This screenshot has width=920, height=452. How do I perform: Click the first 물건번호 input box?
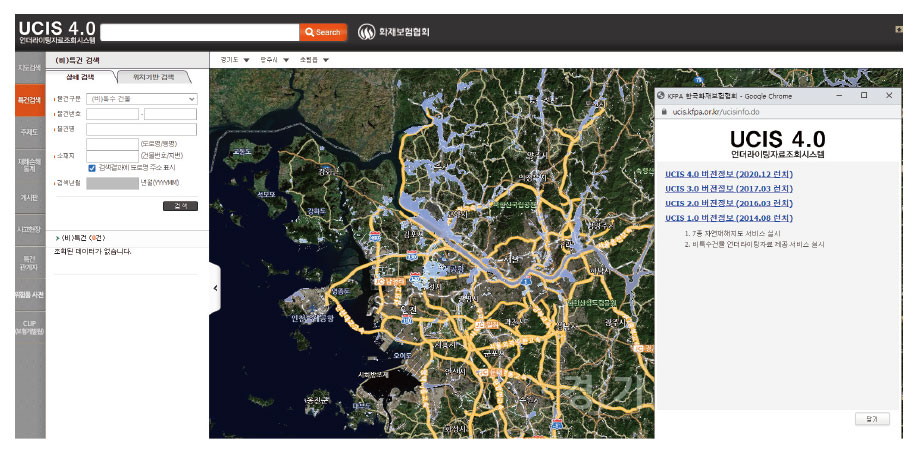click(x=112, y=114)
